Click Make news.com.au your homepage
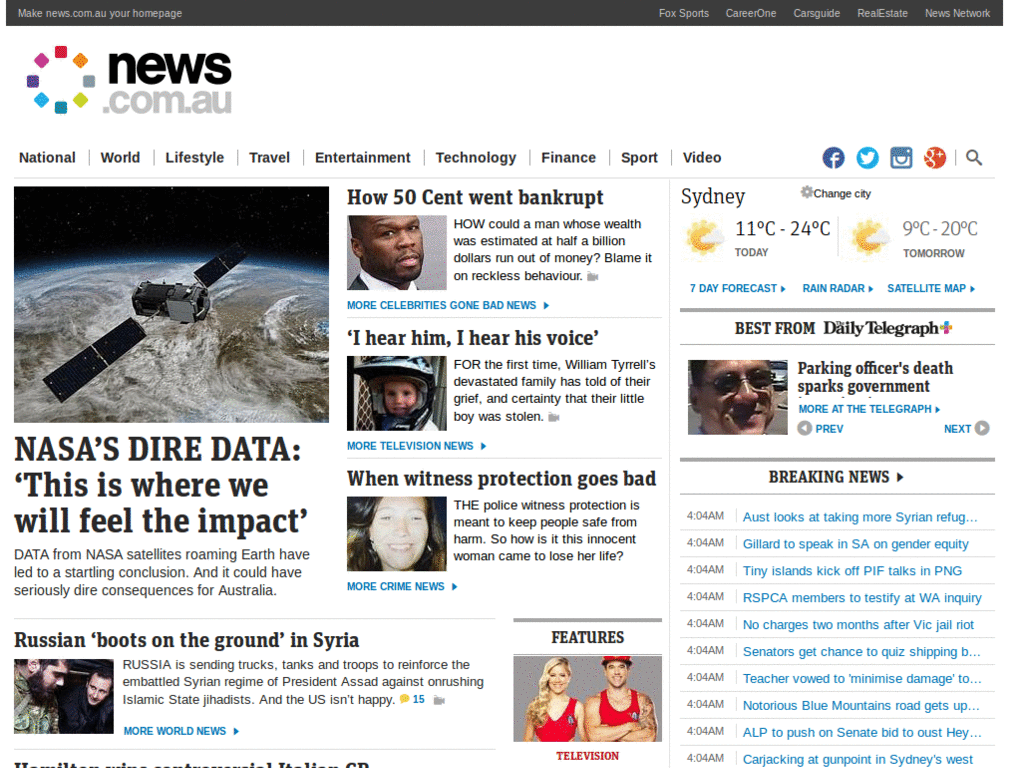The width and height of the screenshot is (1024, 768). tap(100, 13)
